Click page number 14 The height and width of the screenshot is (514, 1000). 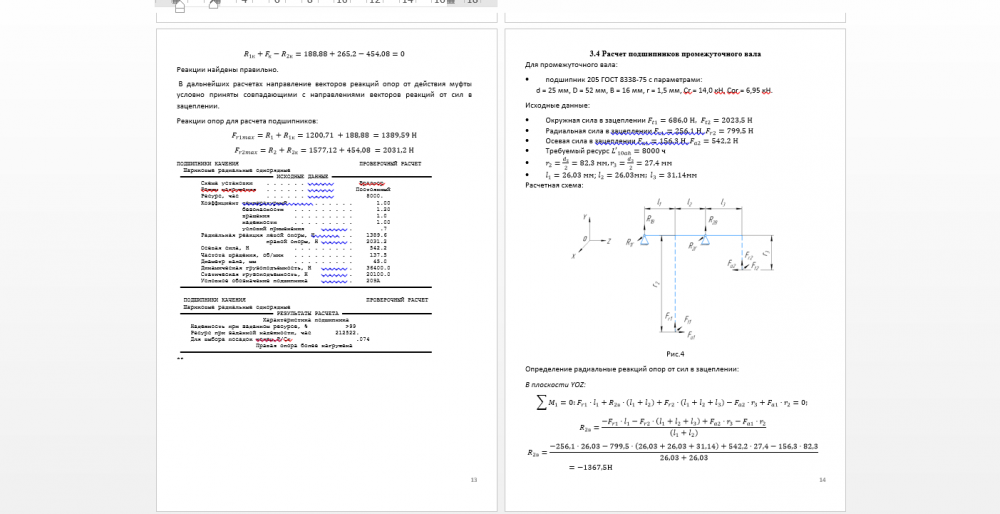click(821, 480)
